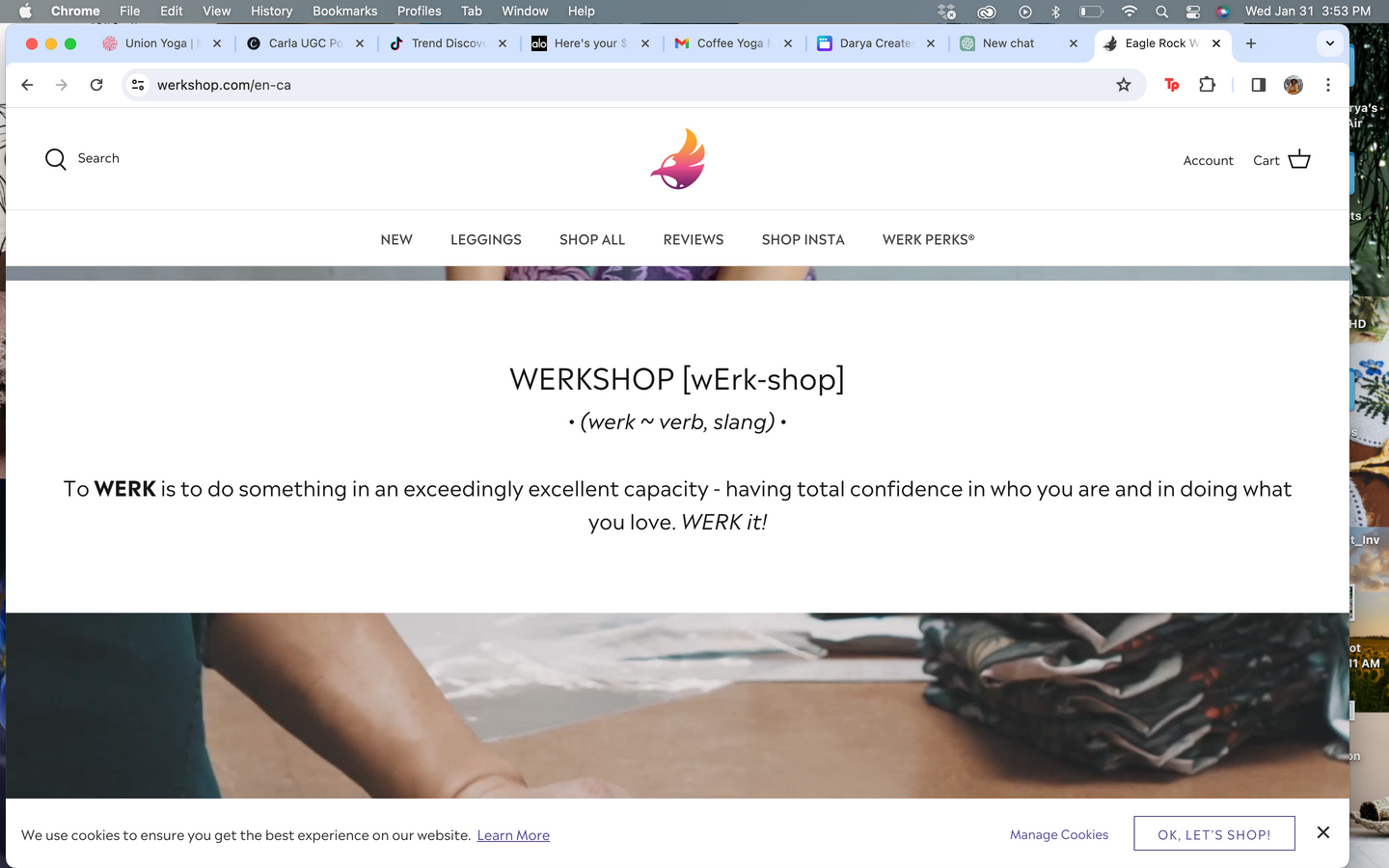This screenshot has height=868, width=1389.
Task: Open the LEGGINGS navigation menu item
Action: 486,239
